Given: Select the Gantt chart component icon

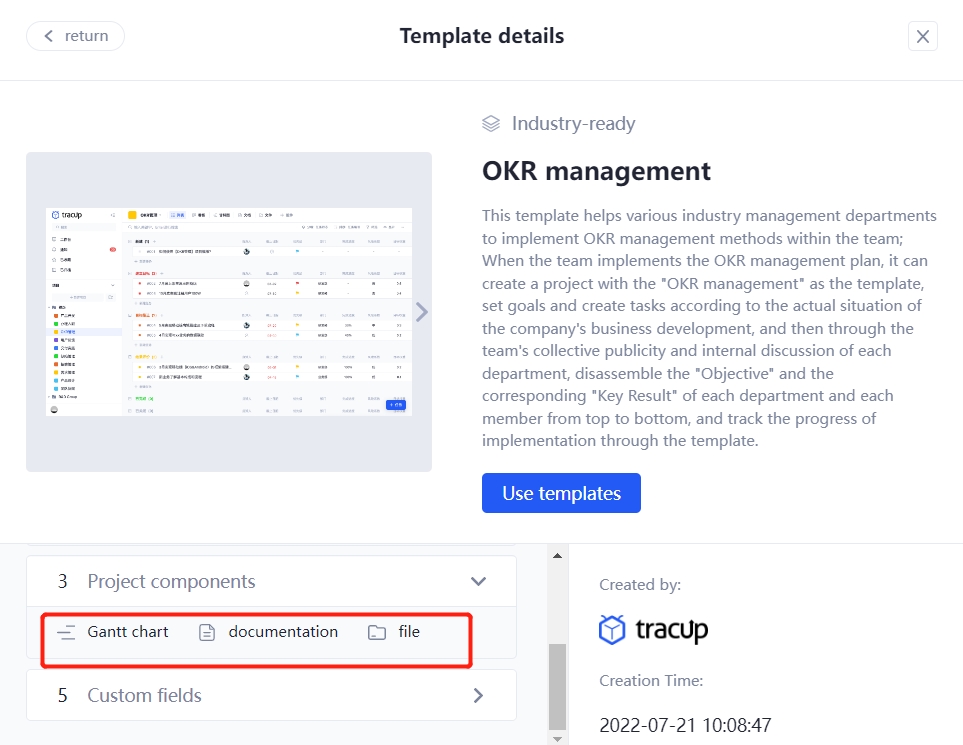Looking at the screenshot, I should tap(68, 632).
